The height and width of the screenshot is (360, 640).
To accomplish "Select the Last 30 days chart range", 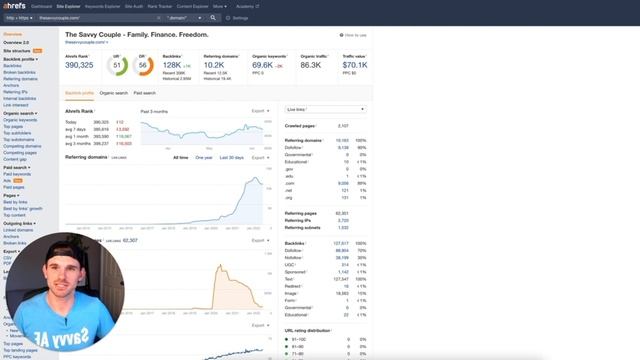I will 231,158.
